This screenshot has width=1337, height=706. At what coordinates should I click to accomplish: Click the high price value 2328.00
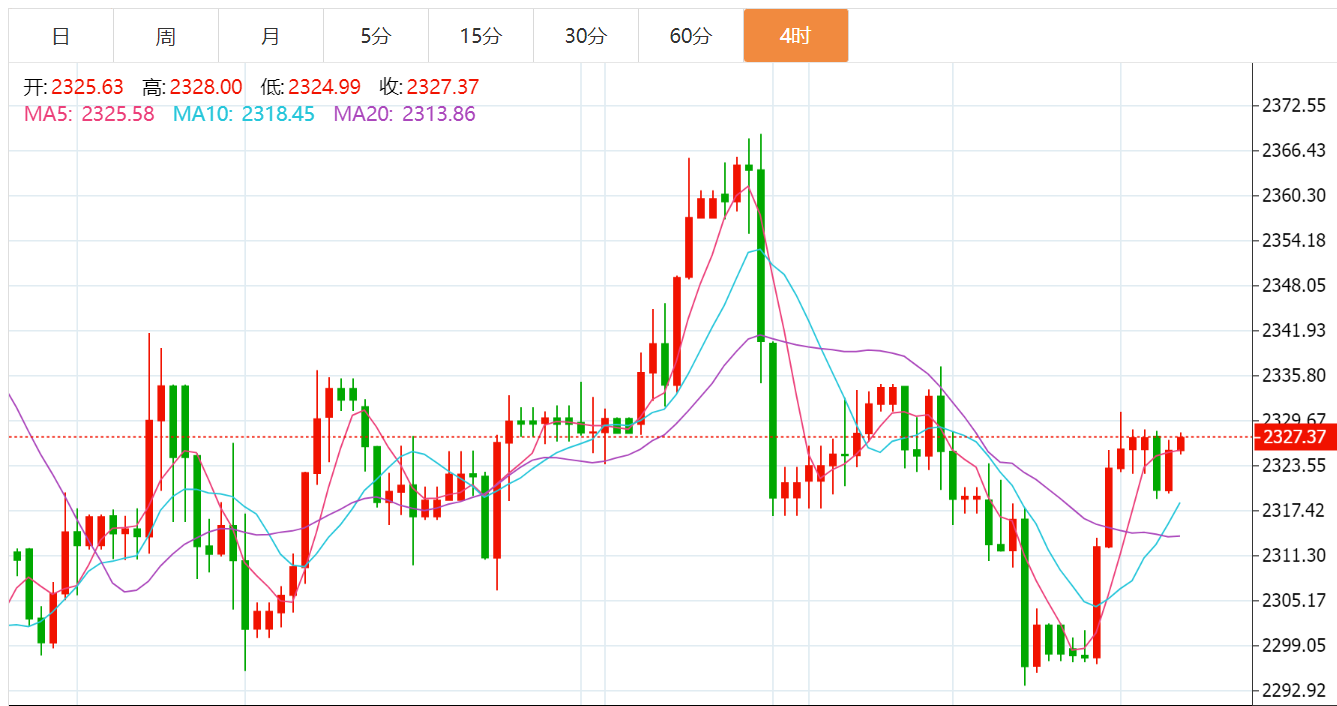[205, 88]
